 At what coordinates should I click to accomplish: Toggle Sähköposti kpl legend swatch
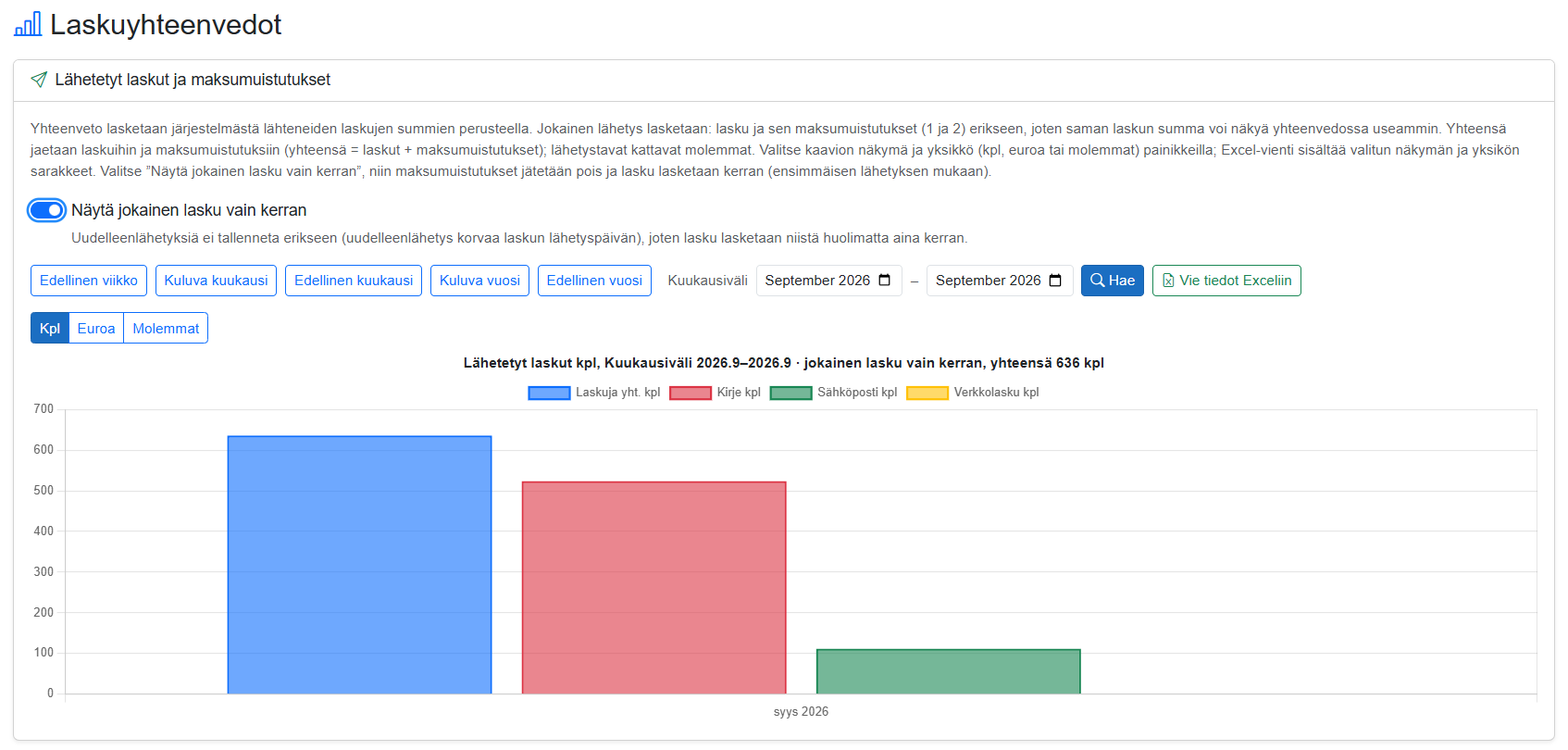[x=791, y=393]
